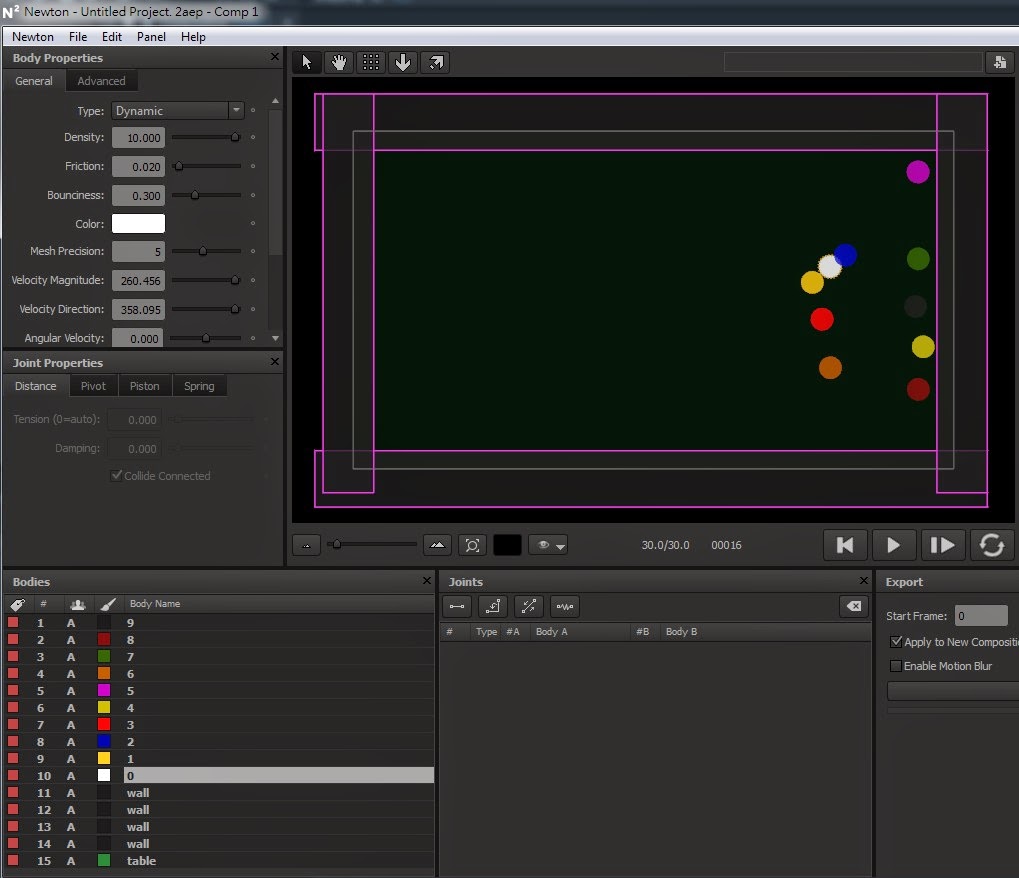Toggle the red tag of body 9

pyautogui.click(x=13, y=623)
